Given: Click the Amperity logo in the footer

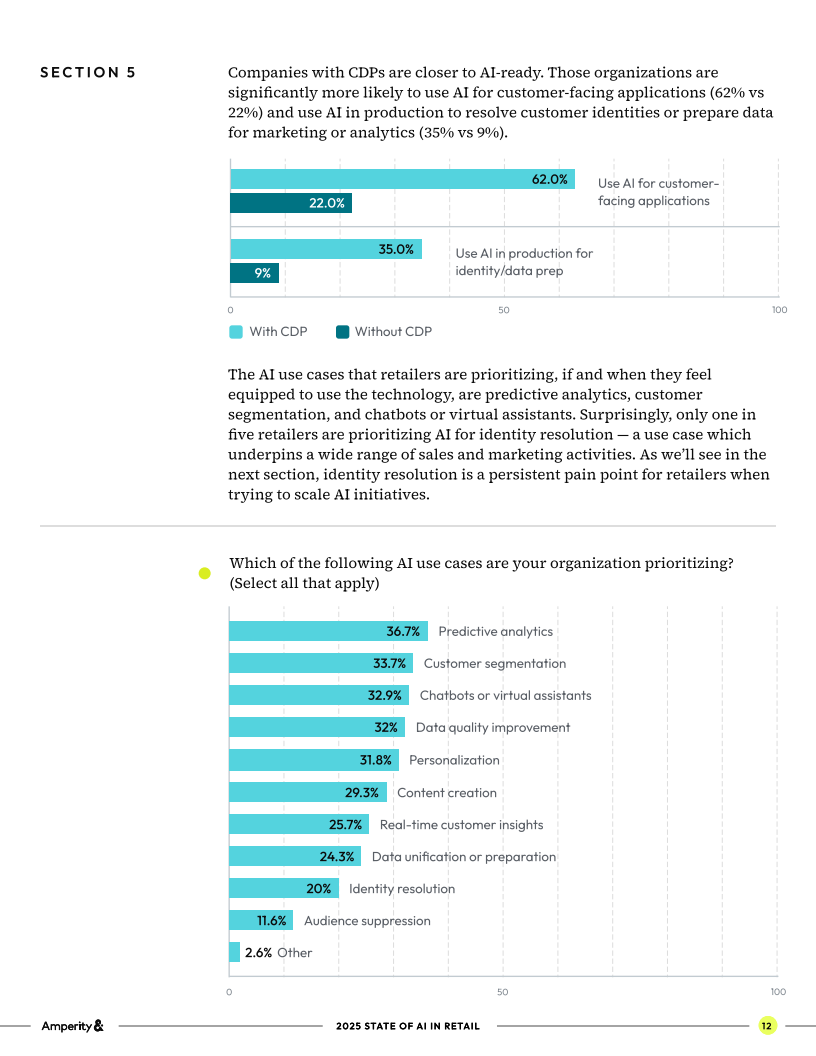Looking at the screenshot, I should [72, 1025].
